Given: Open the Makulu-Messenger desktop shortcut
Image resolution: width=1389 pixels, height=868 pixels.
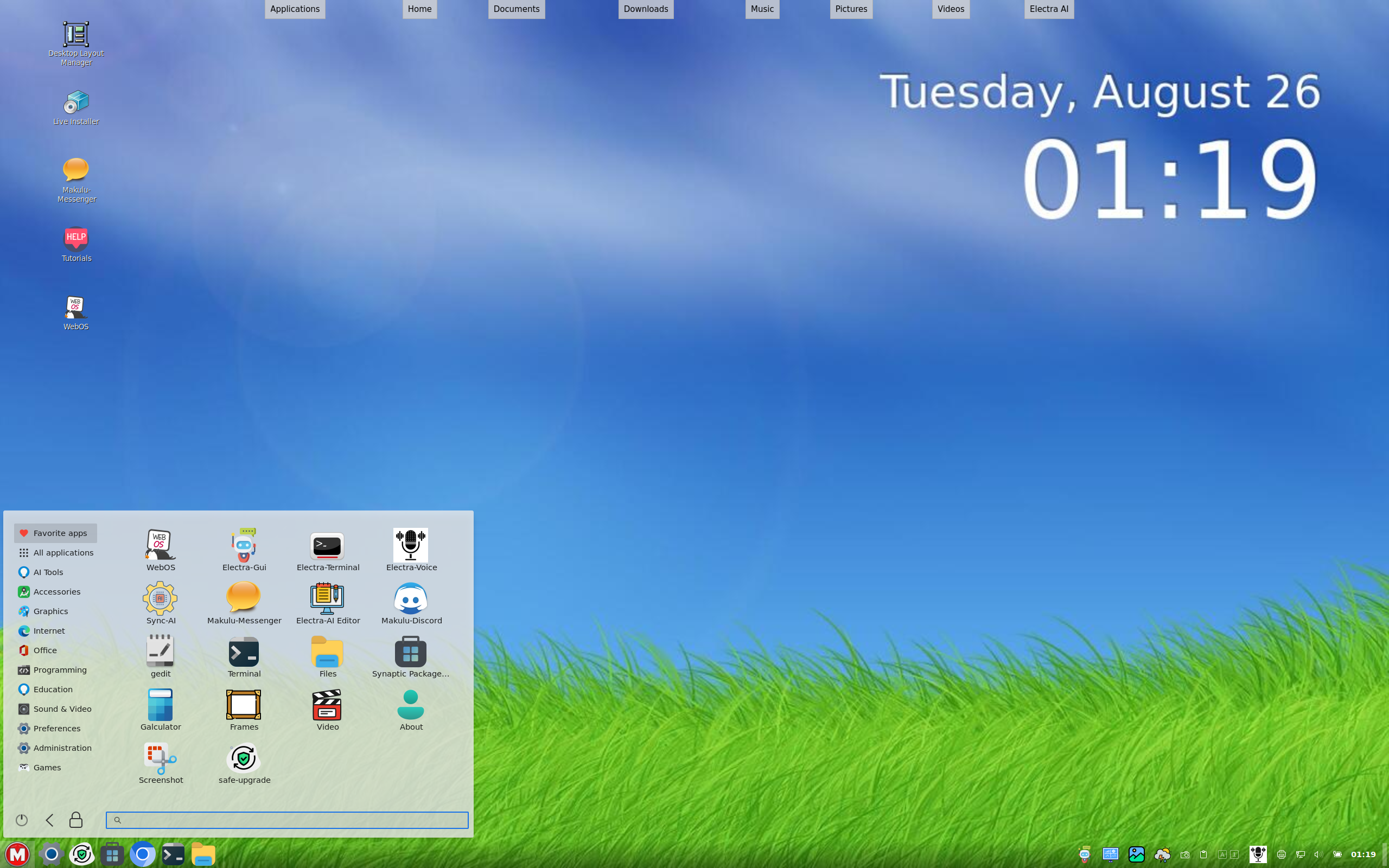Looking at the screenshot, I should coord(76,179).
